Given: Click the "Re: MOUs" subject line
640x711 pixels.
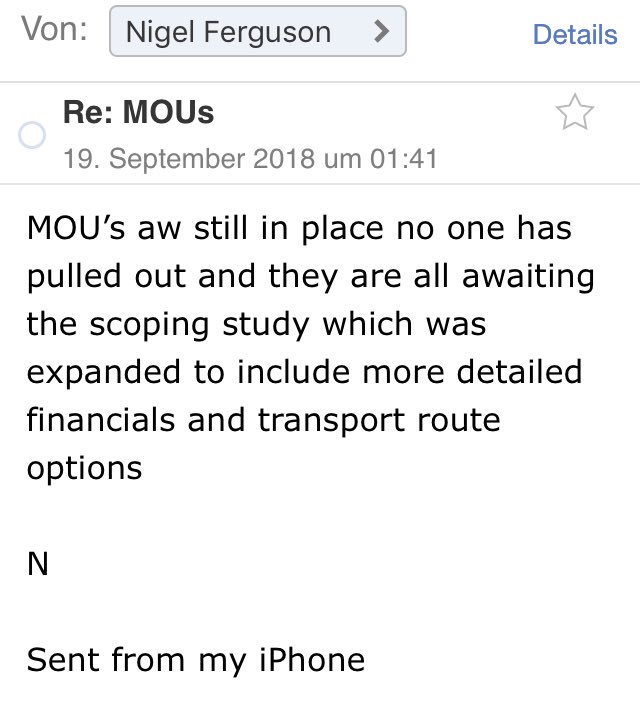Looking at the screenshot, I should (138, 112).
